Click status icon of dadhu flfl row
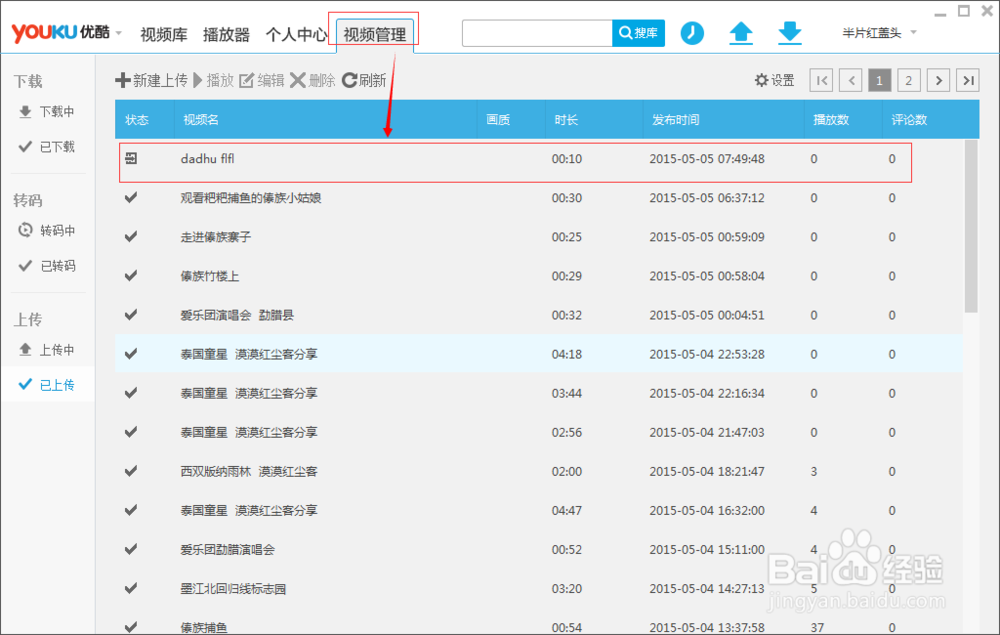Screen dimensions: 1000x635 click(131, 158)
